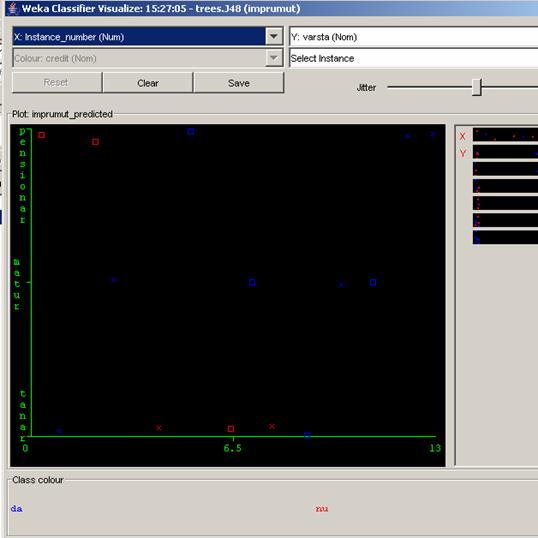Select the first attribute strip beside X
Viewport: 538px width, 538px height.
point(505,134)
